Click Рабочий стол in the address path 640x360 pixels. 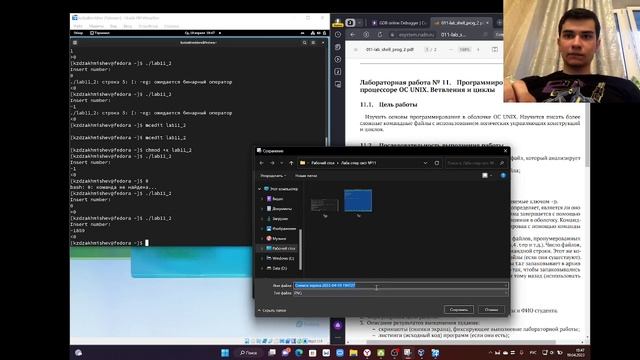[x=323, y=163]
